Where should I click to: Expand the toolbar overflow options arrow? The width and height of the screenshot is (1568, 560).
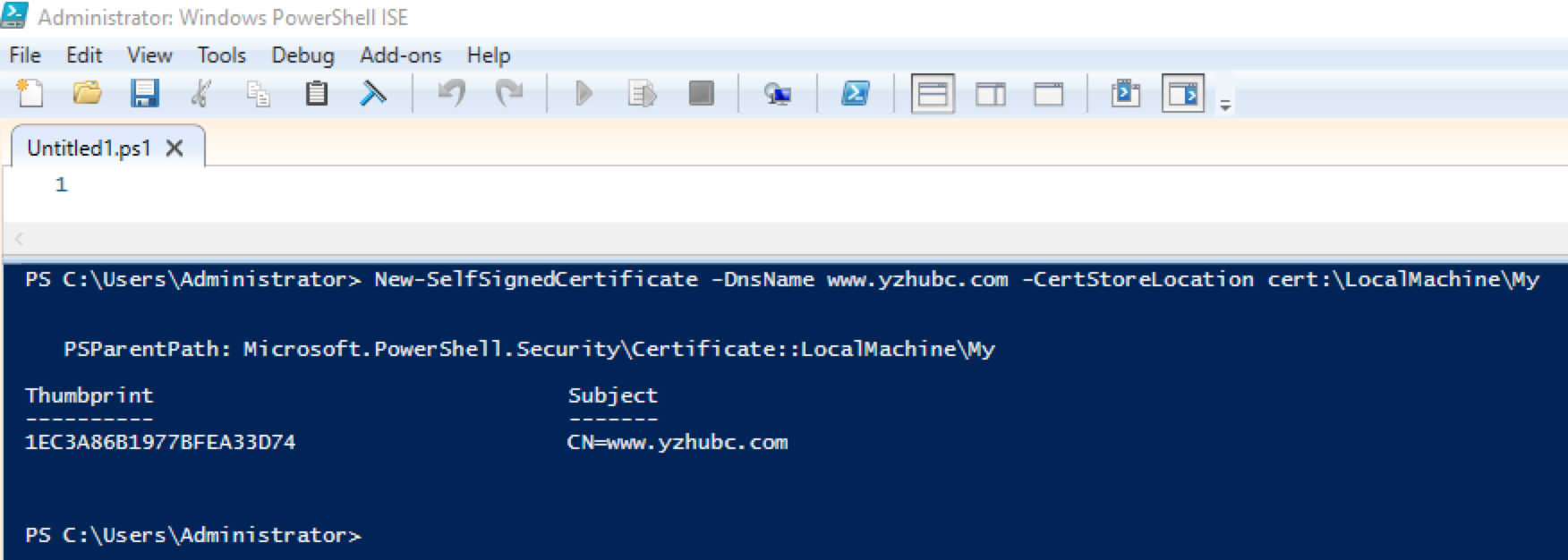pos(1225,105)
